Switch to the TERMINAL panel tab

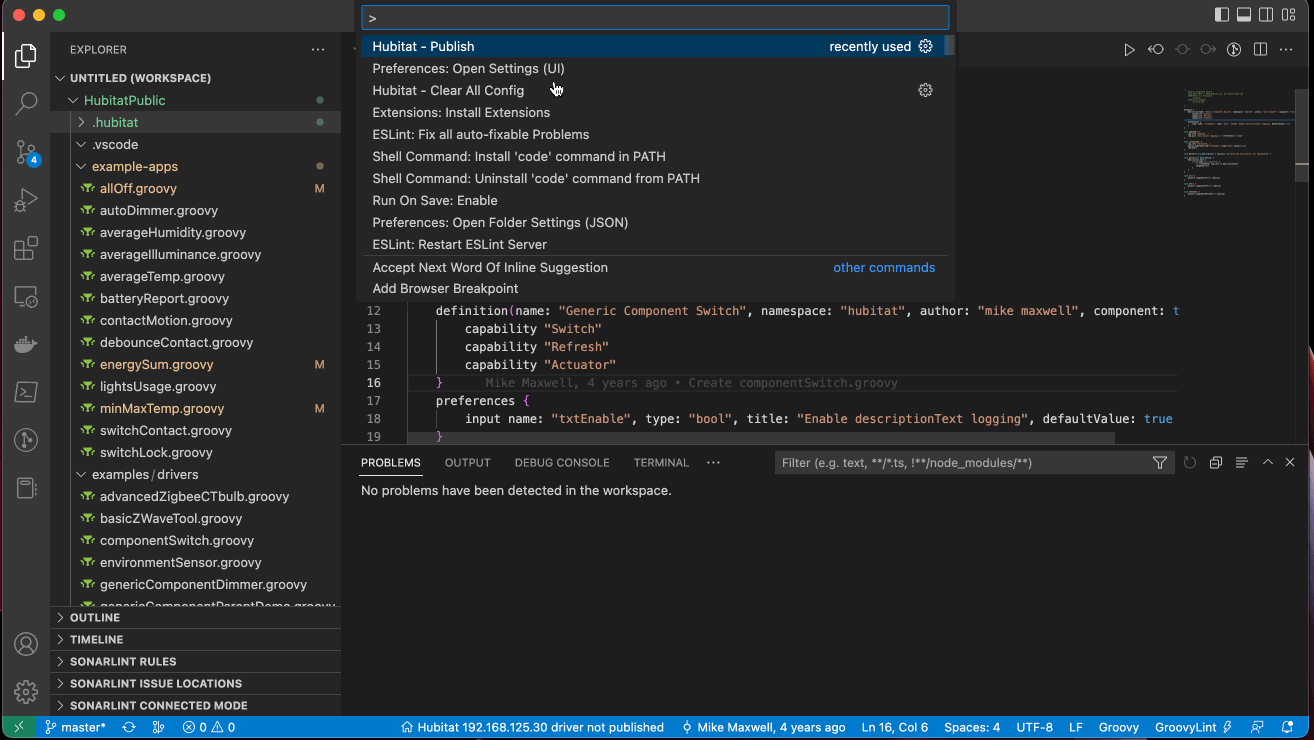661,463
